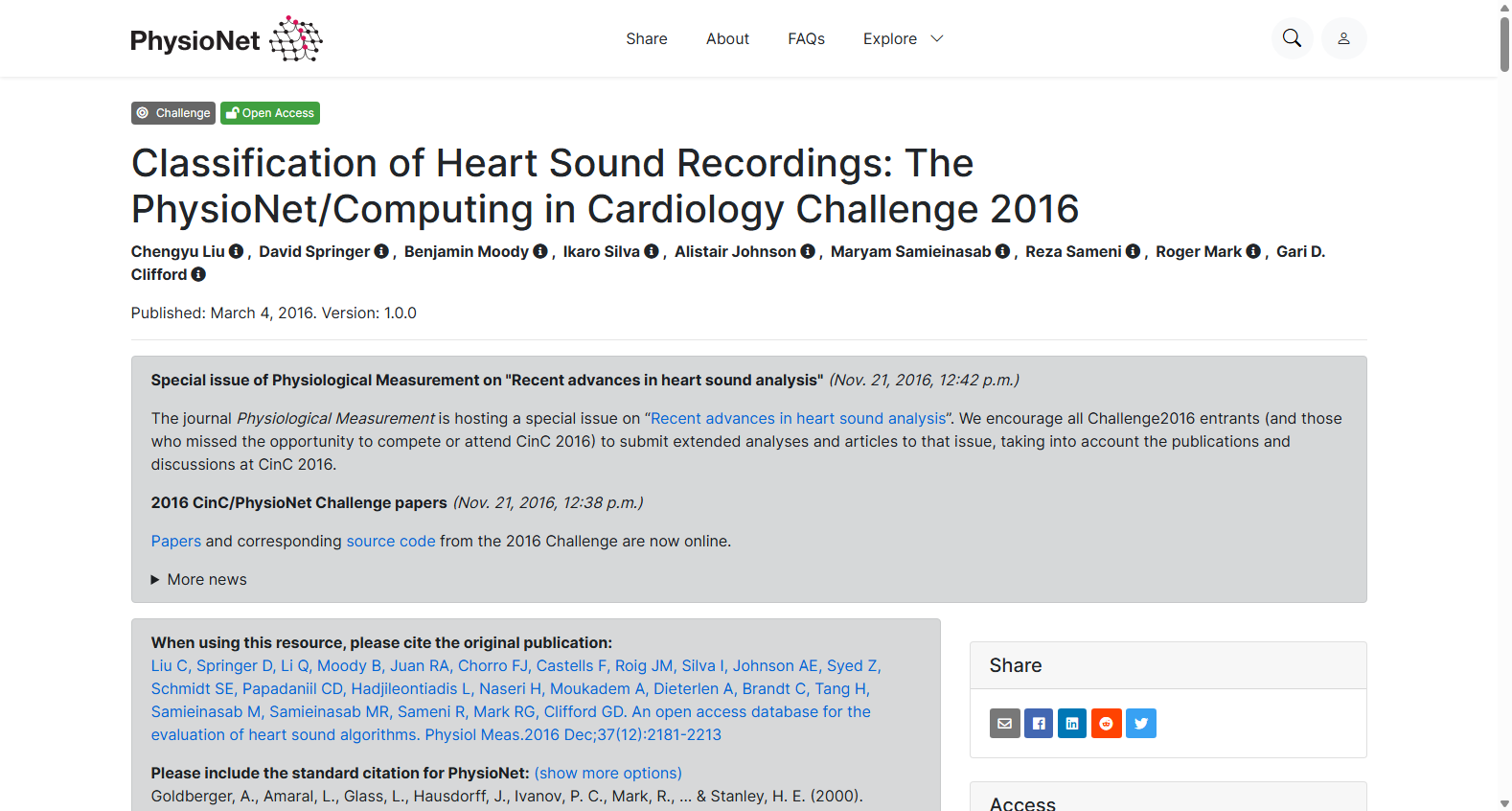This screenshot has height=811, width=1512.
Task: Click scrollbar down arrow
Action: pos(1504,803)
